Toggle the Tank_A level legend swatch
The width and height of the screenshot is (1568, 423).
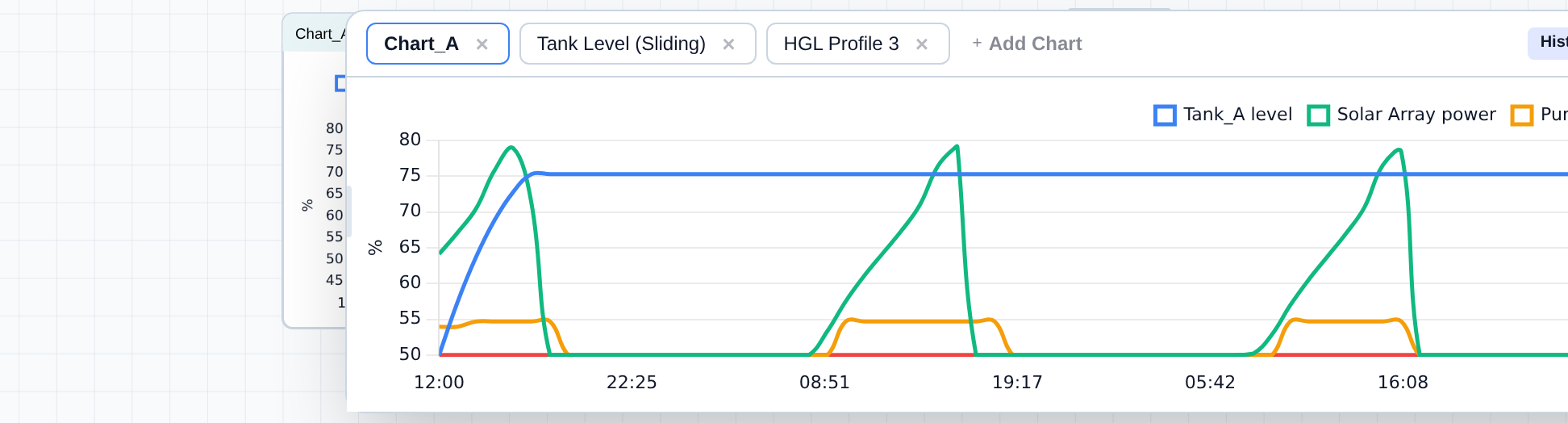[1165, 115]
